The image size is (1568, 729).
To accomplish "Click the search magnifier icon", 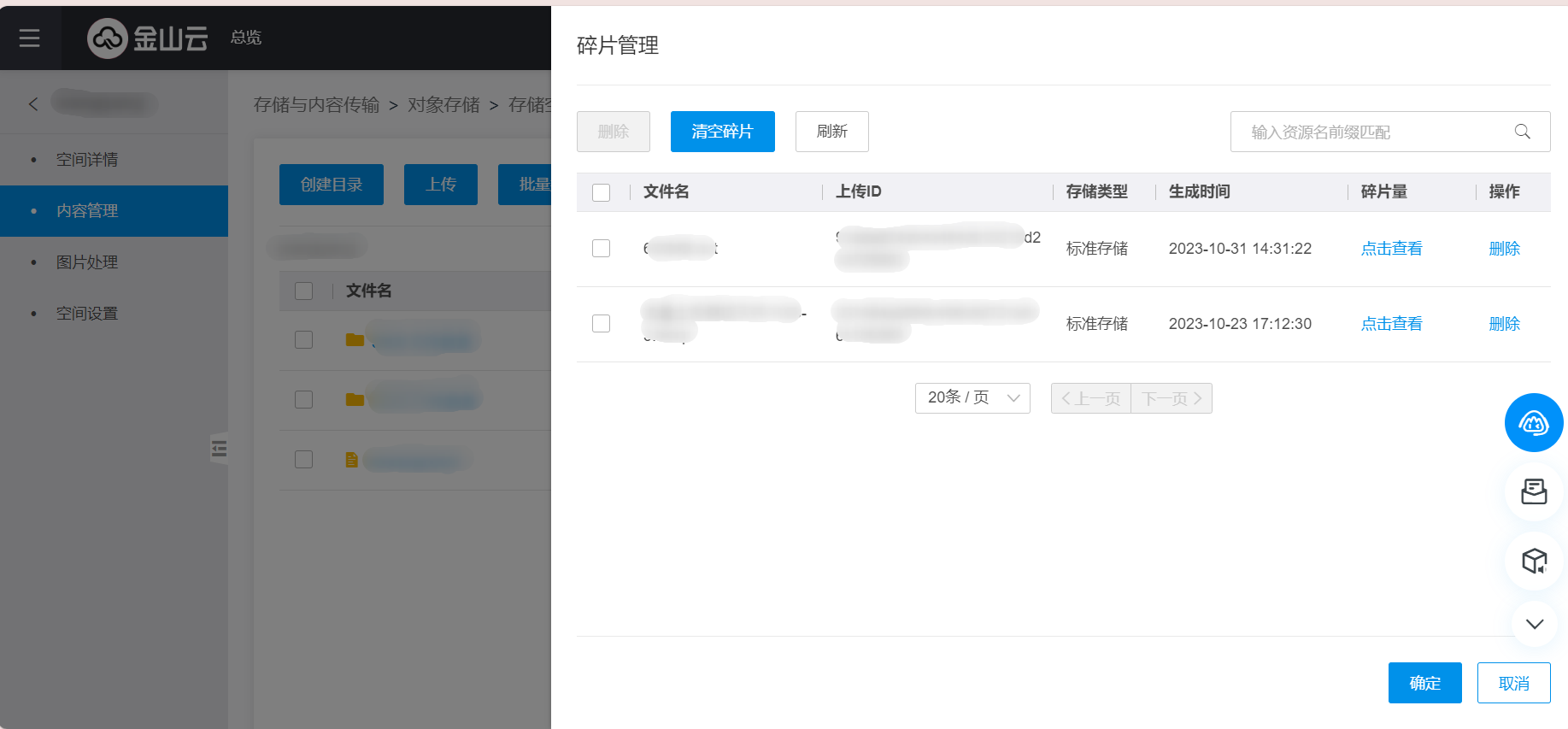I will click(1522, 132).
